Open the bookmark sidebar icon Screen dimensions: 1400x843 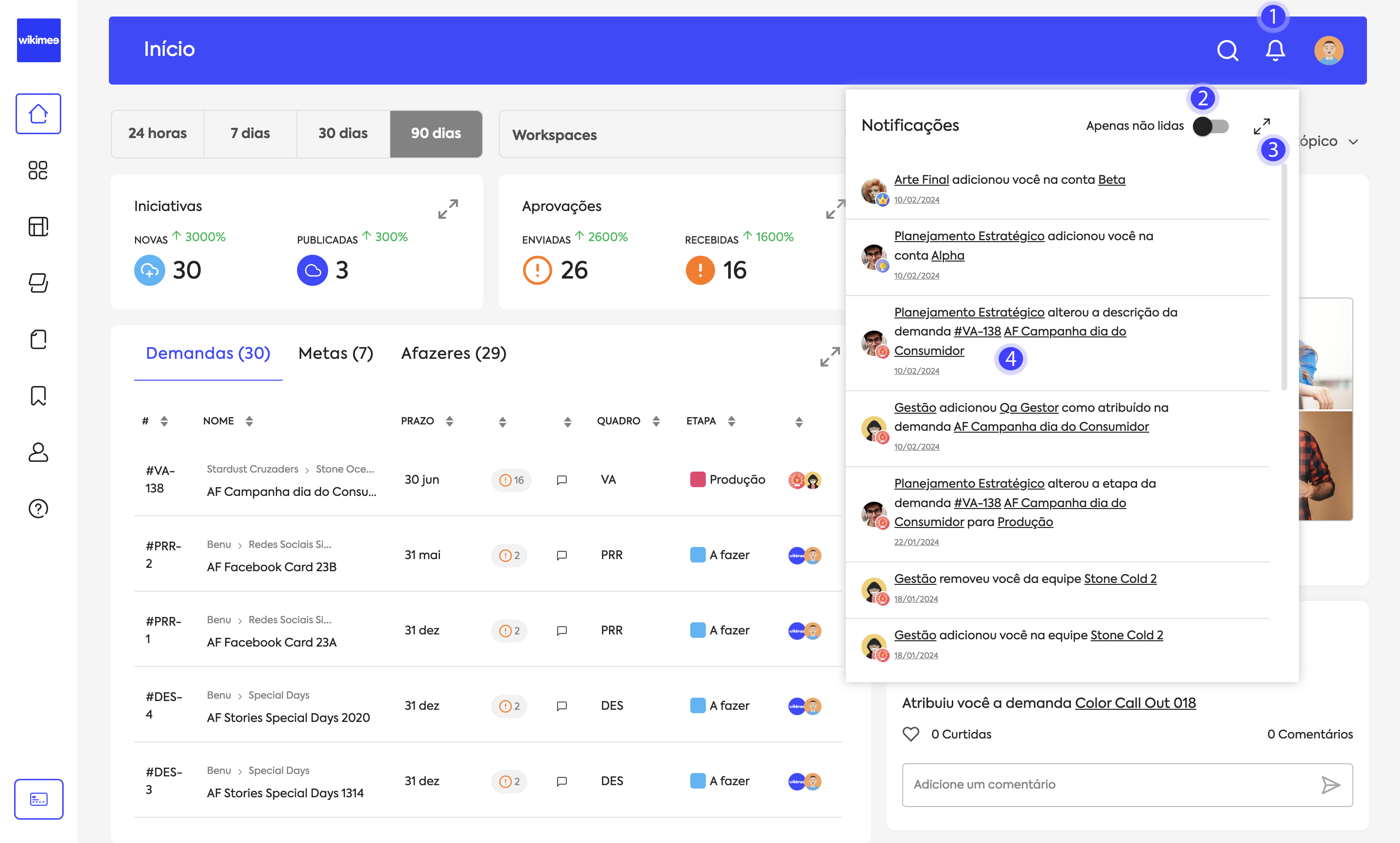(x=38, y=396)
